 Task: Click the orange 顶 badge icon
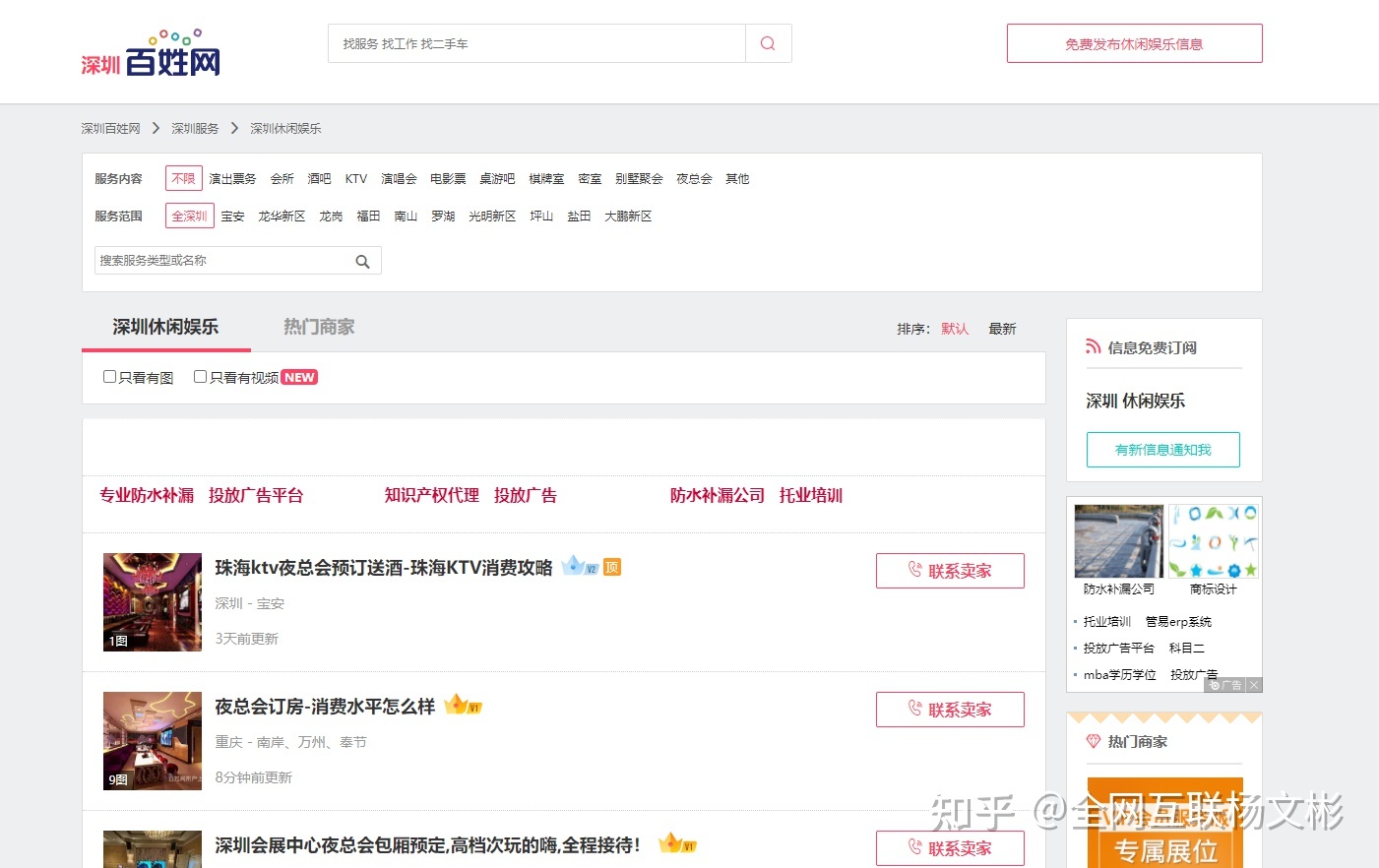pyautogui.click(x=612, y=567)
